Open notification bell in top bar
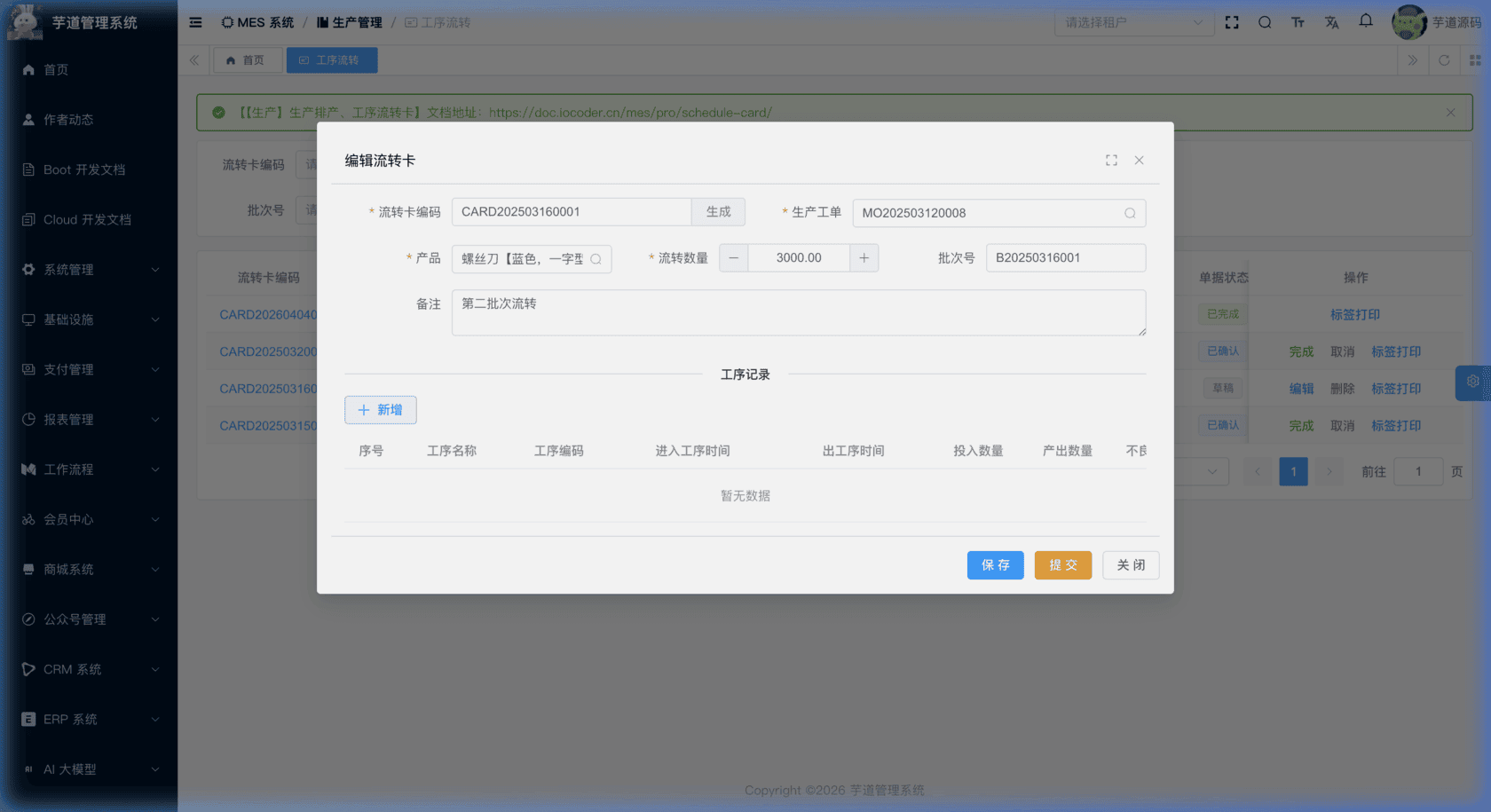 [1366, 21]
